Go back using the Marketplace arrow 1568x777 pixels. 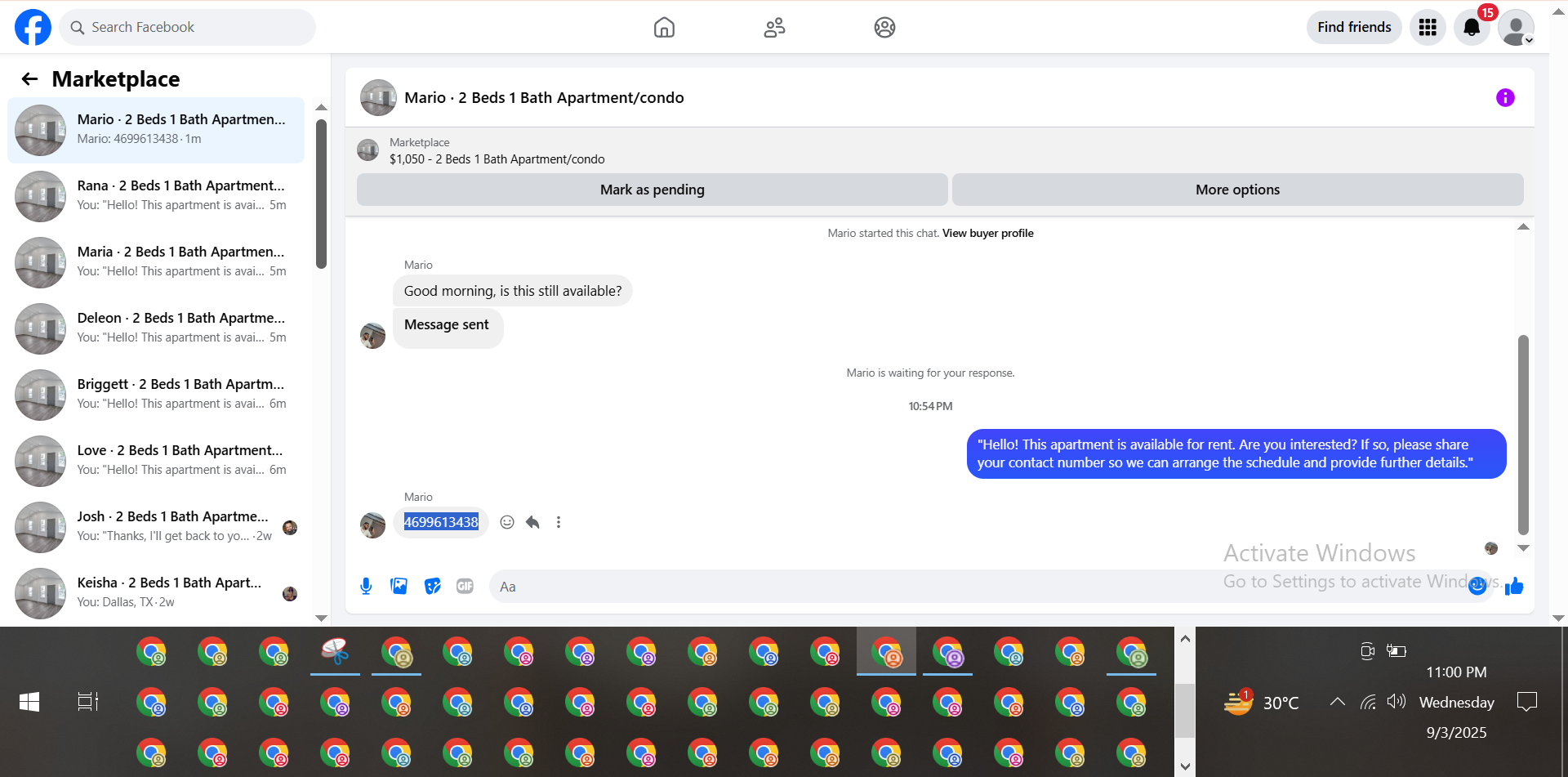pos(29,78)
